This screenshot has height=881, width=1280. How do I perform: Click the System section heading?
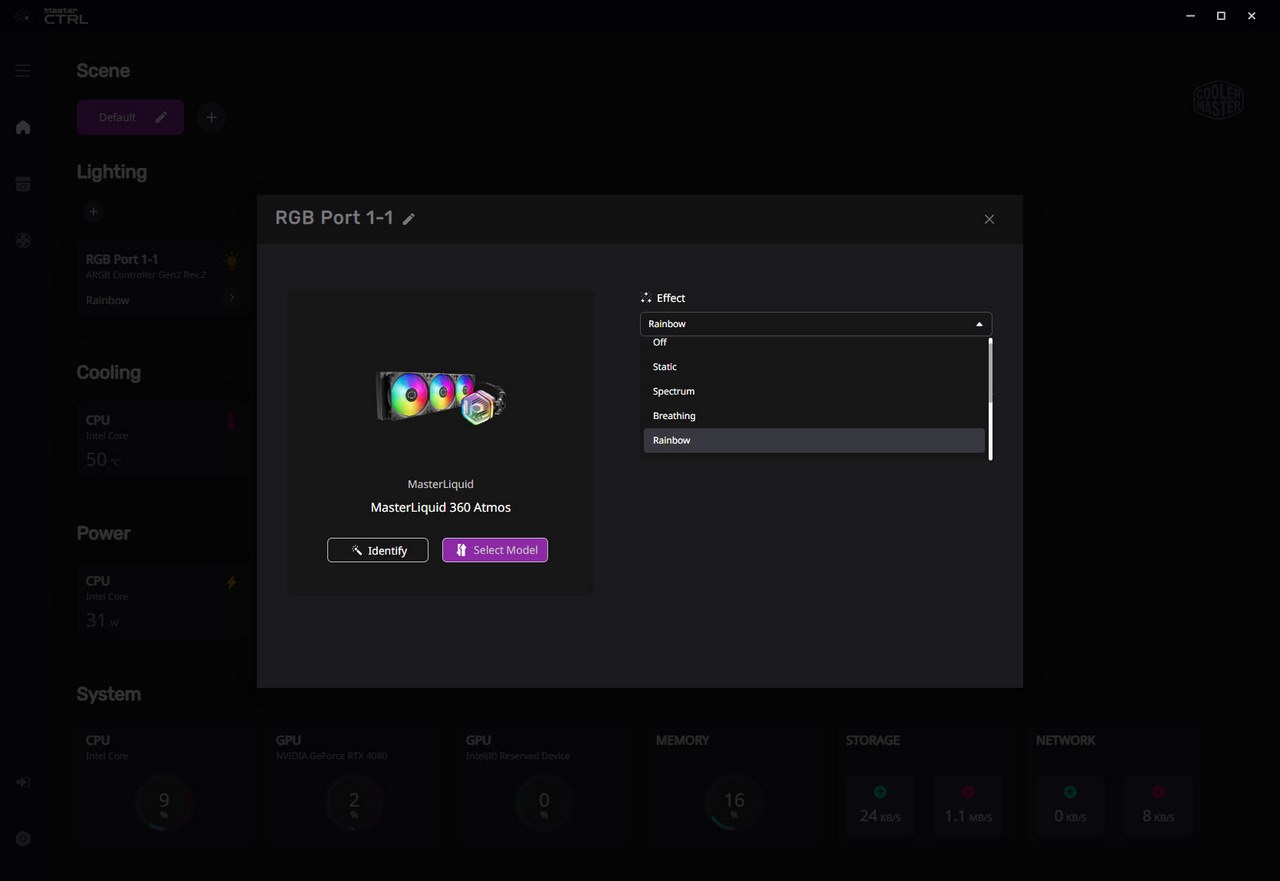coord(109,694)
